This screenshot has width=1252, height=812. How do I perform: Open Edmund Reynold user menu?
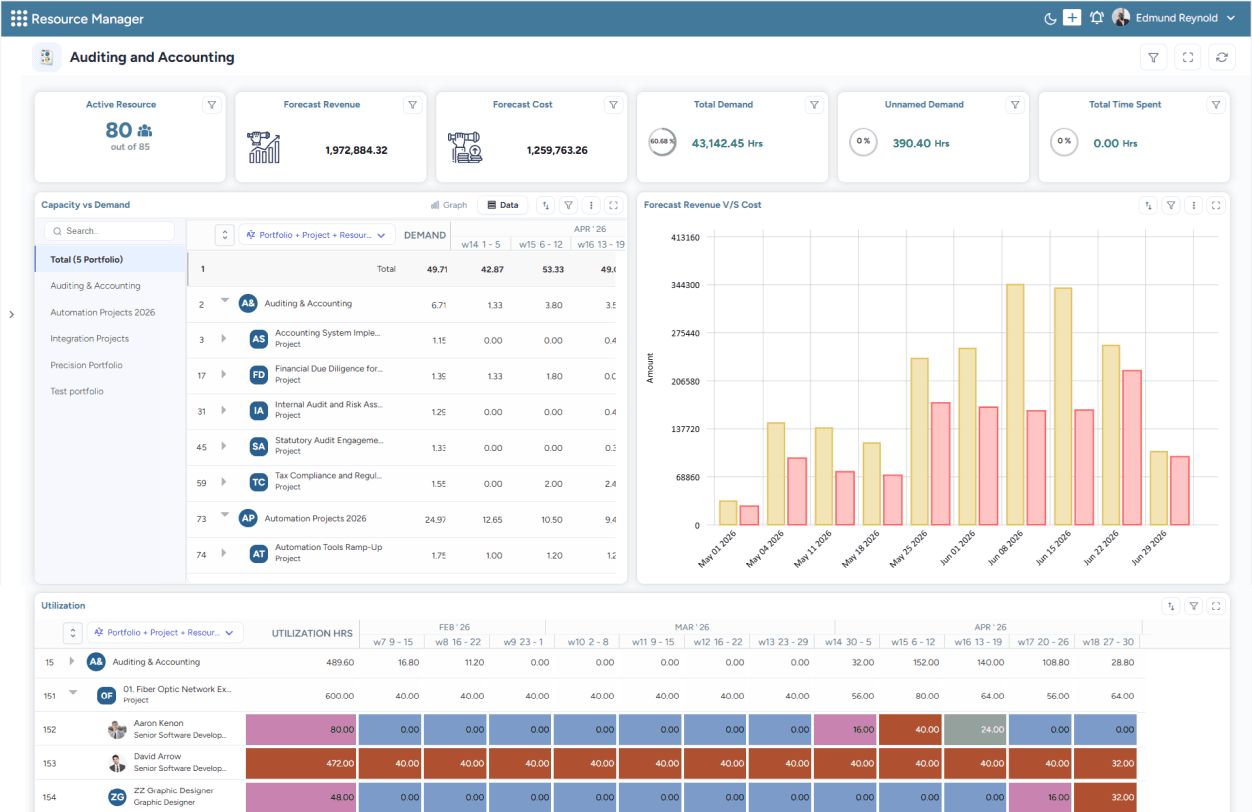[1174, 18]
